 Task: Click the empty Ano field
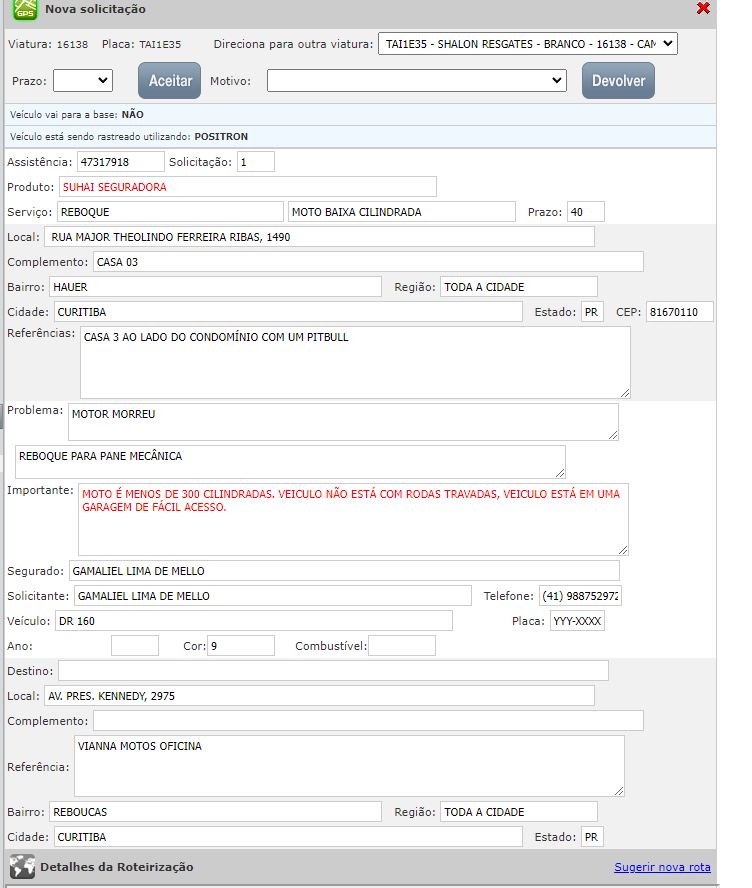click(x=135, y=646)
